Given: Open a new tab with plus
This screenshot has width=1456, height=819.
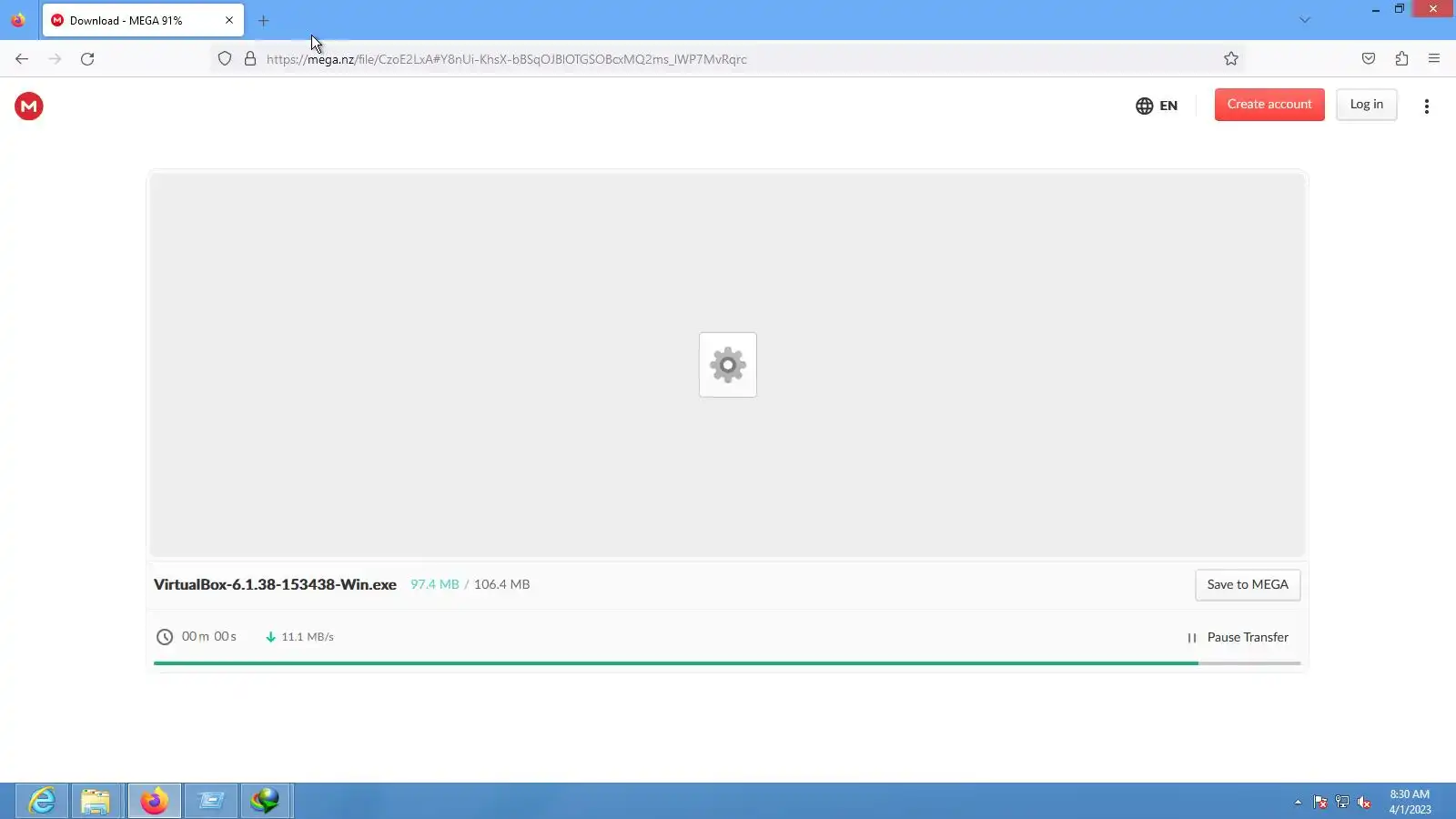Looking at the screenshot, I should click(264, 20).
